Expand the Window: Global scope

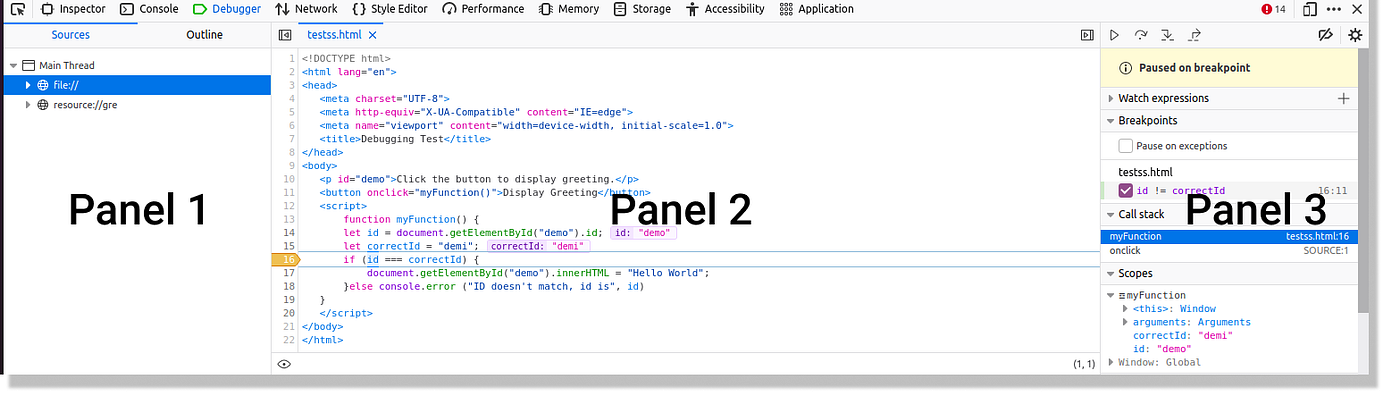(1111, 362)
